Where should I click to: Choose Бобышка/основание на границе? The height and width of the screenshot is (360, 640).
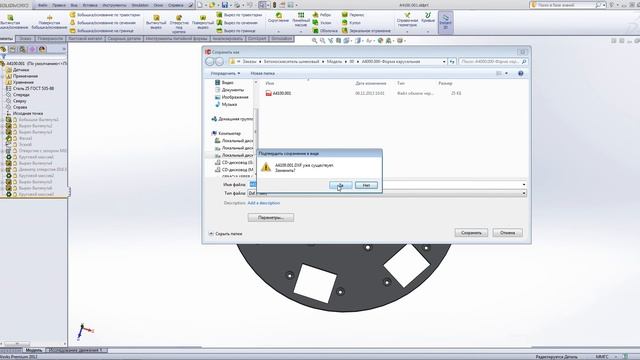[x=102, y=31]
